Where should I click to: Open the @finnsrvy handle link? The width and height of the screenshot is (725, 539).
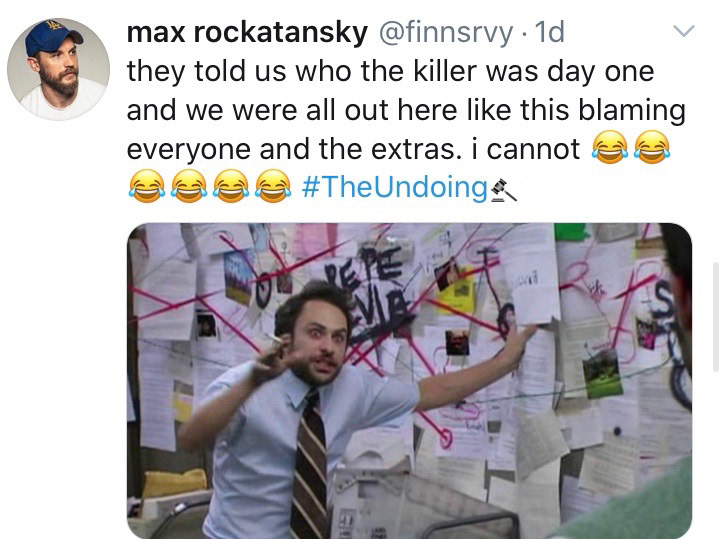click(x=446, y=32)
